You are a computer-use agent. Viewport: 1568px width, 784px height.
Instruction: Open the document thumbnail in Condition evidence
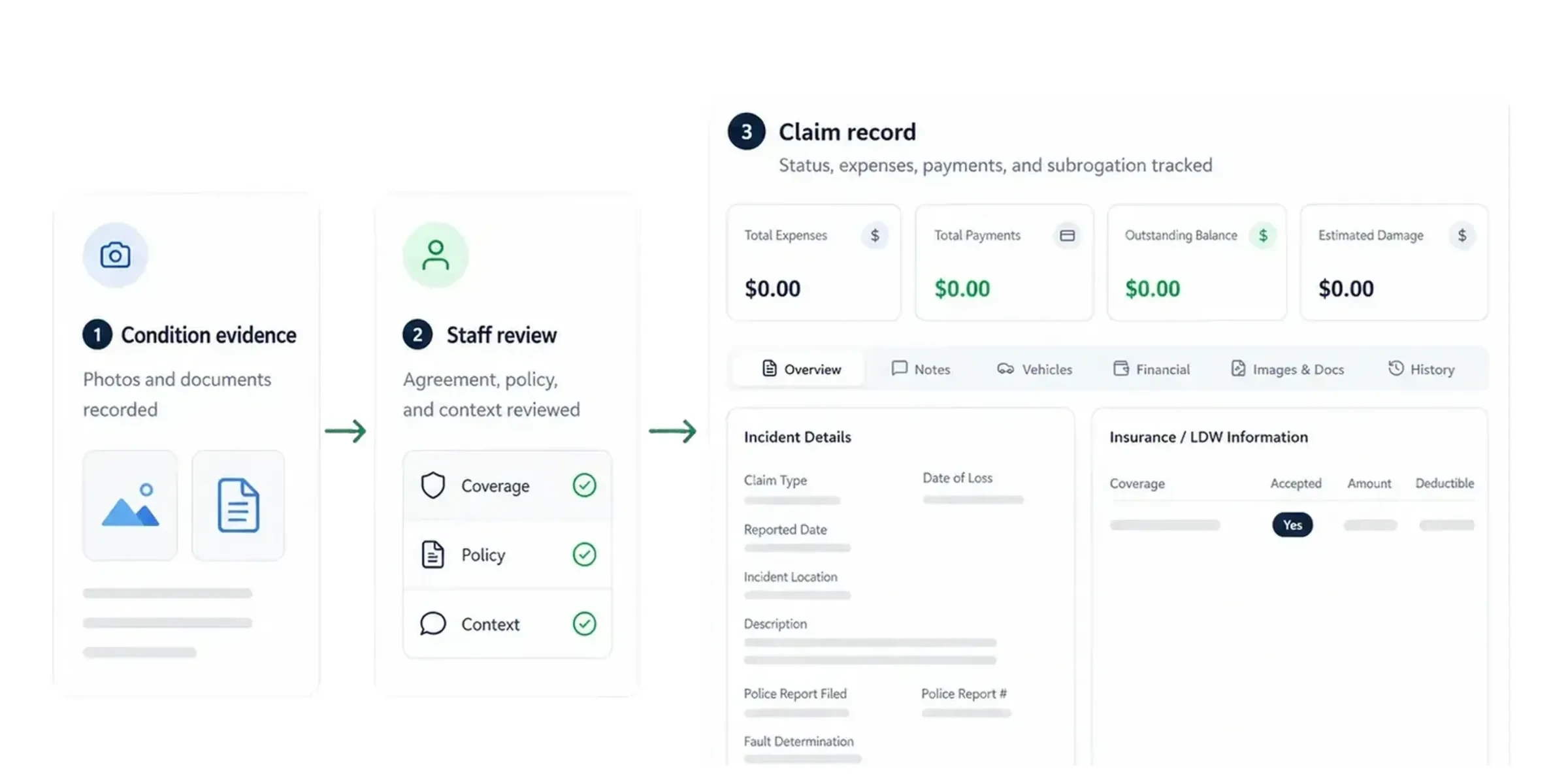(x=238, y=505)
